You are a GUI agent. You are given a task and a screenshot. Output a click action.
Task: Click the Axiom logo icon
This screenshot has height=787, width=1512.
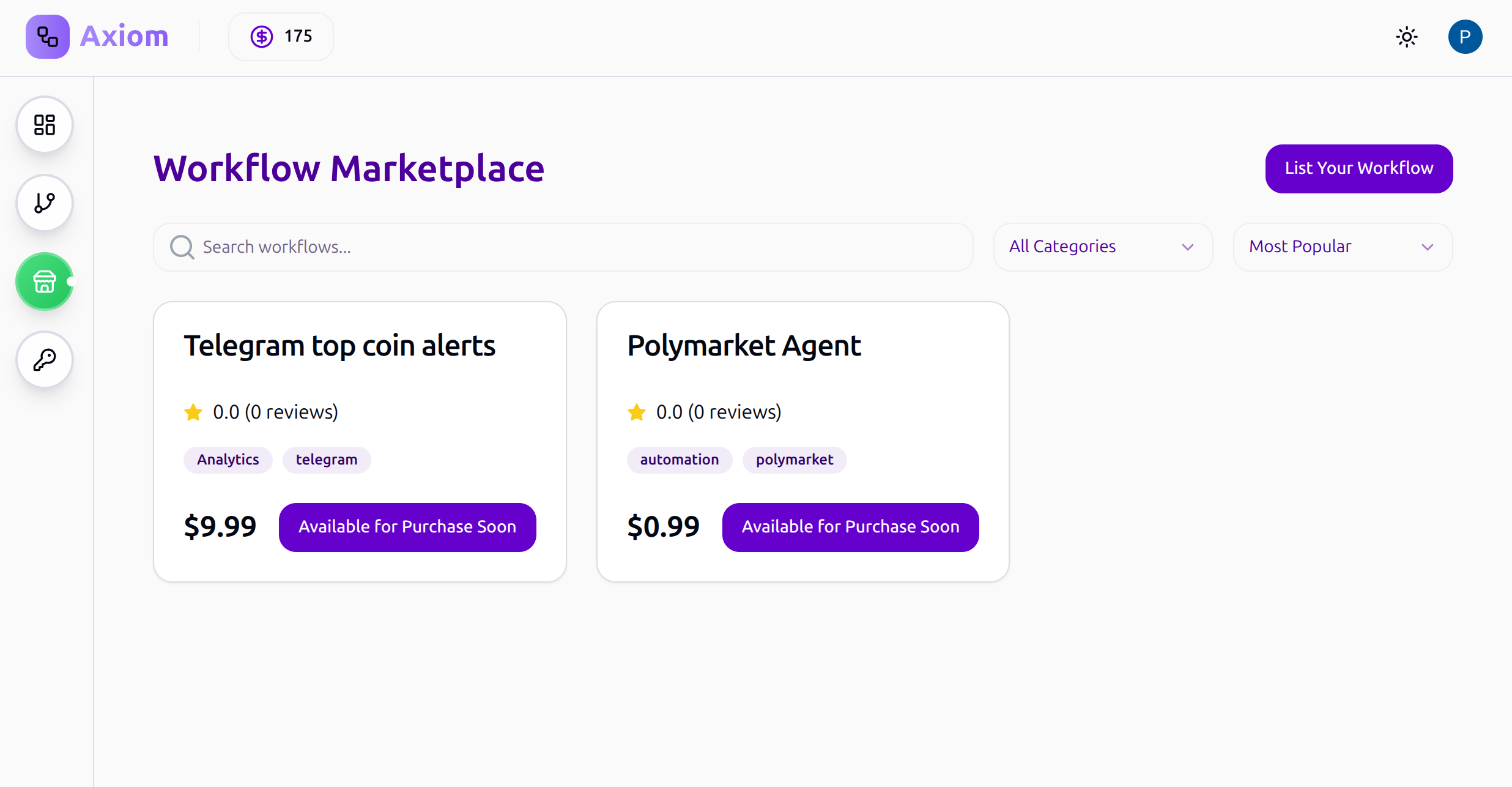(48, 37)
